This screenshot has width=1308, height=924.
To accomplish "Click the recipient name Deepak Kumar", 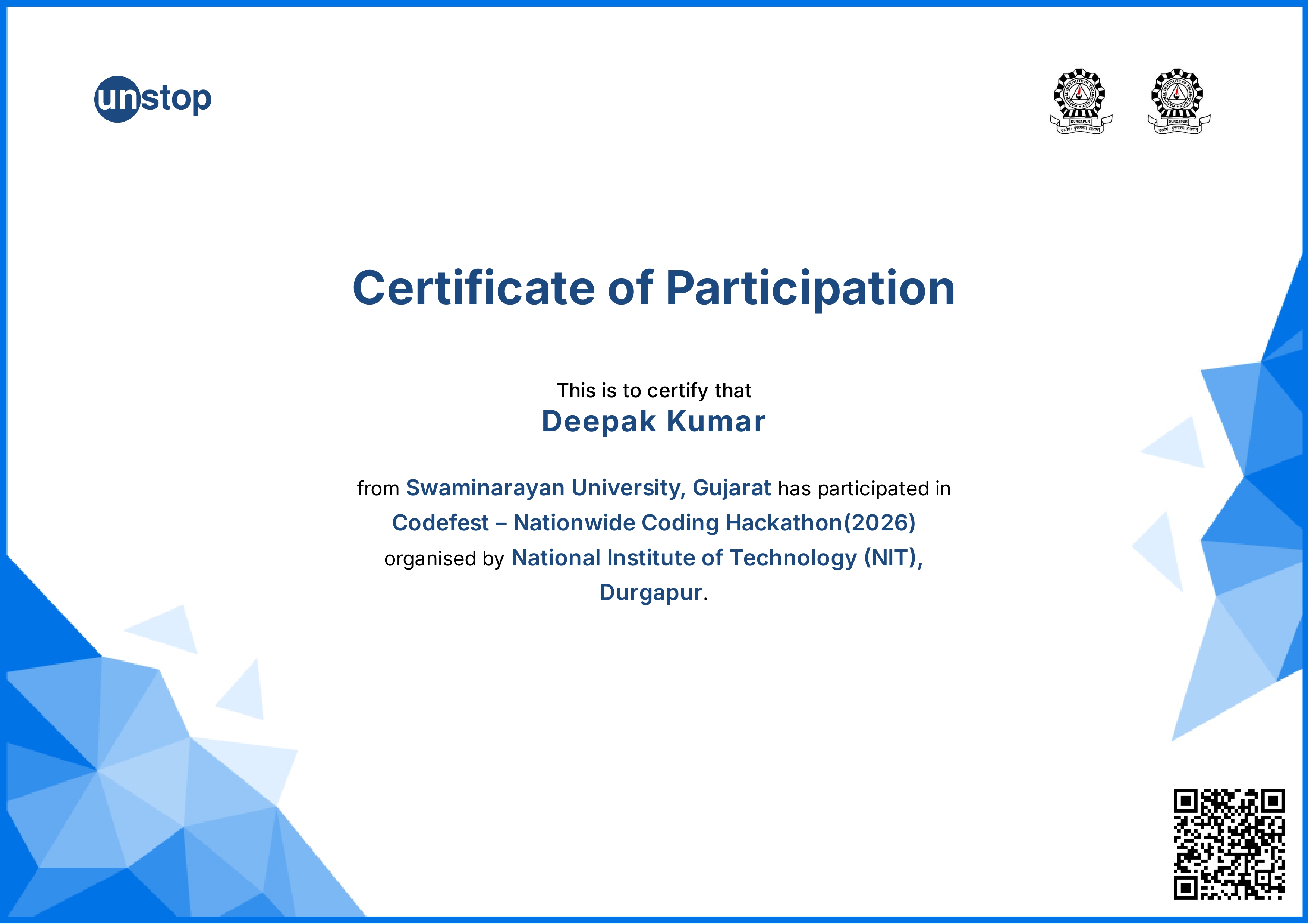I will pos(653,421).
